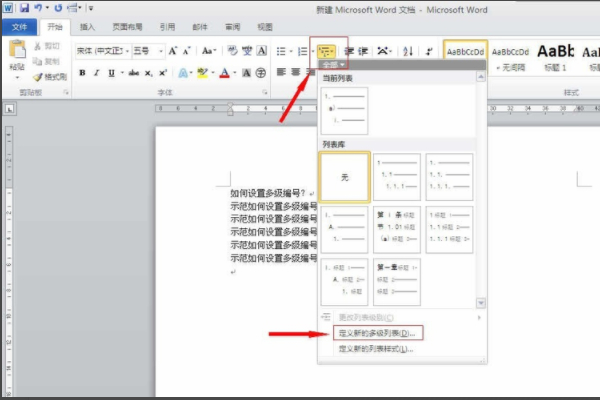
Task: Click the Sort icon in paragraph group
Action: pyautogui.click(x=407, y=50)
